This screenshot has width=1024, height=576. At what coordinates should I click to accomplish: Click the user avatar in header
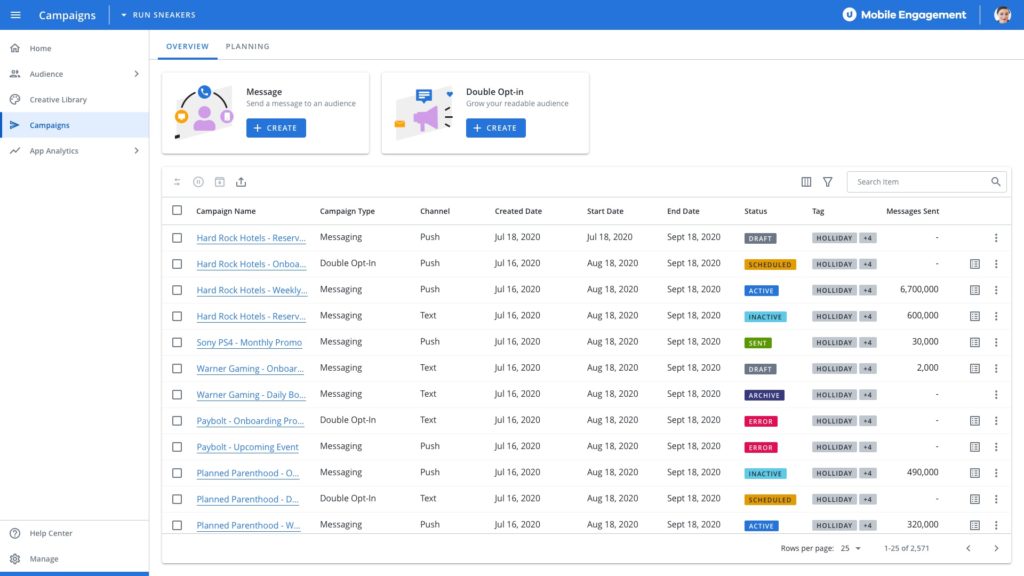click(x=1002, y=14)
